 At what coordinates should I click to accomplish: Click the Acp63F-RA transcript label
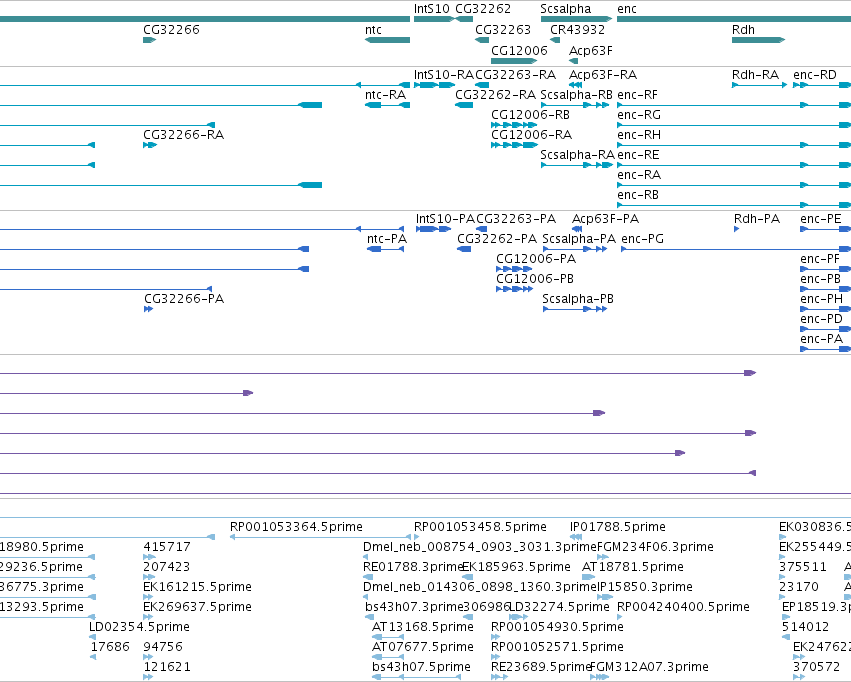(x=603, y=75)
